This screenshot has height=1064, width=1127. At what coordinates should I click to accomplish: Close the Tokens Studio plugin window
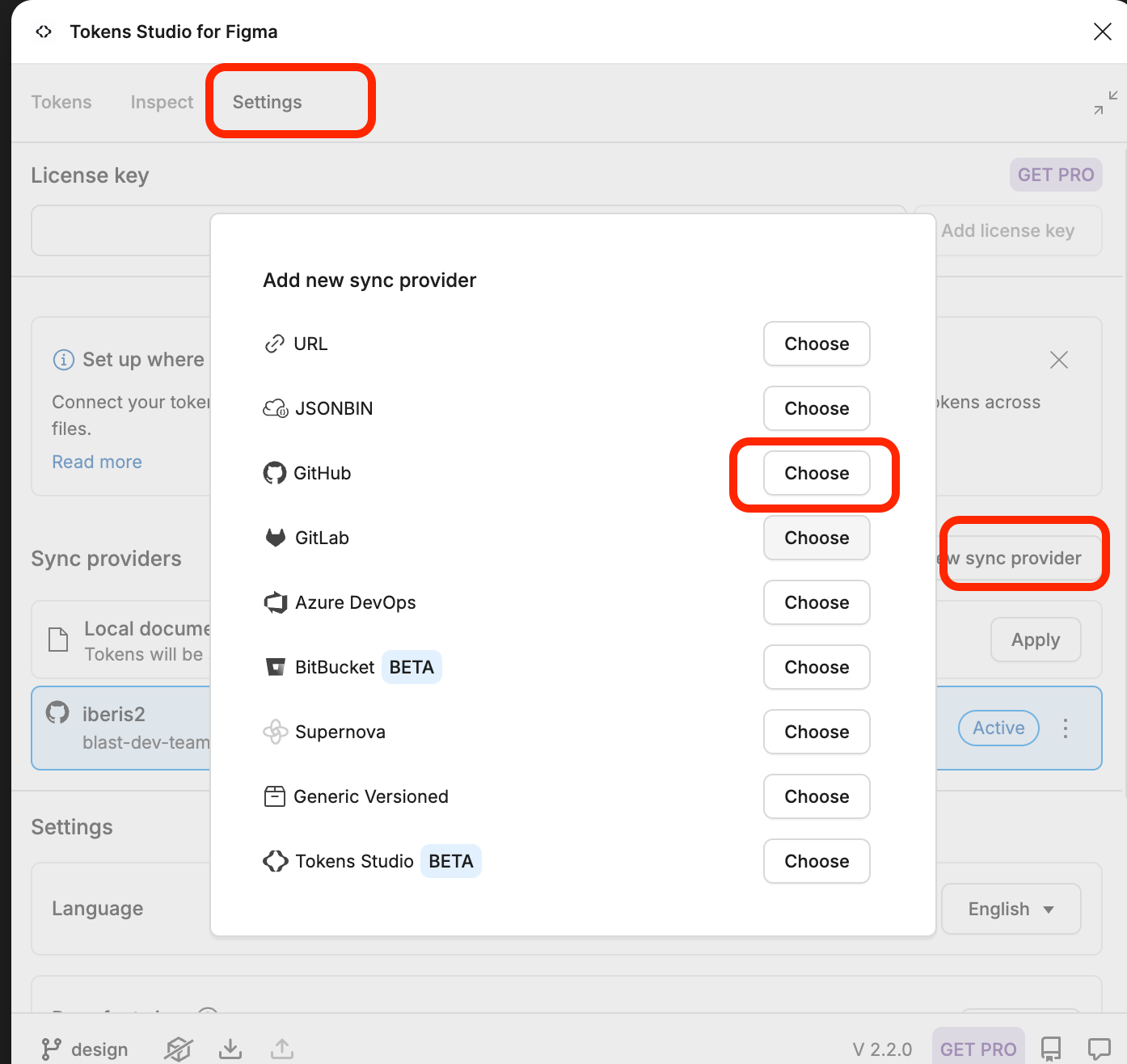click(1102, 32)
